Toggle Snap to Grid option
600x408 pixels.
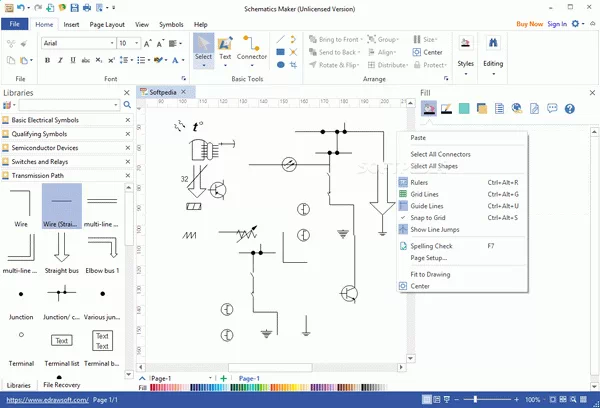coord(428,217)
